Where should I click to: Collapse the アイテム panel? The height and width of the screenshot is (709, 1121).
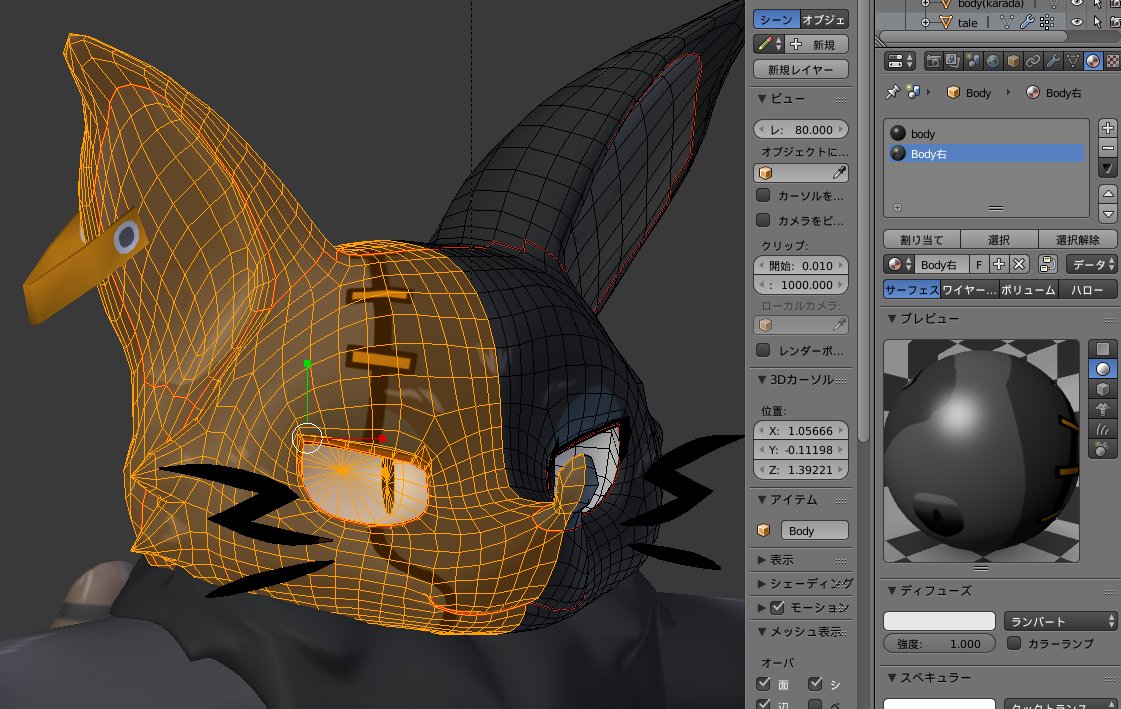point(762,500)
